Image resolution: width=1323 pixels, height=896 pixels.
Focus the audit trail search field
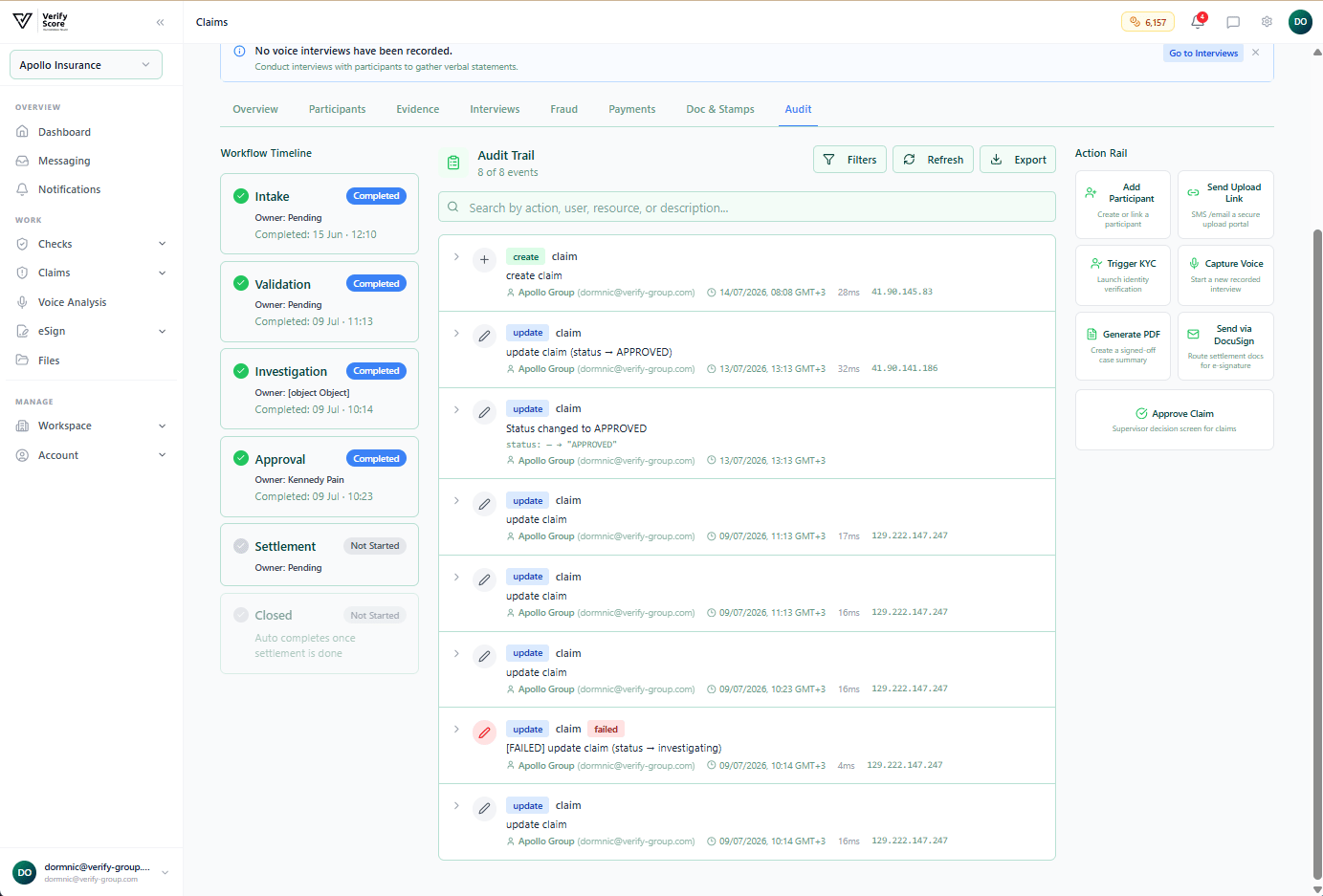(746, 207)
